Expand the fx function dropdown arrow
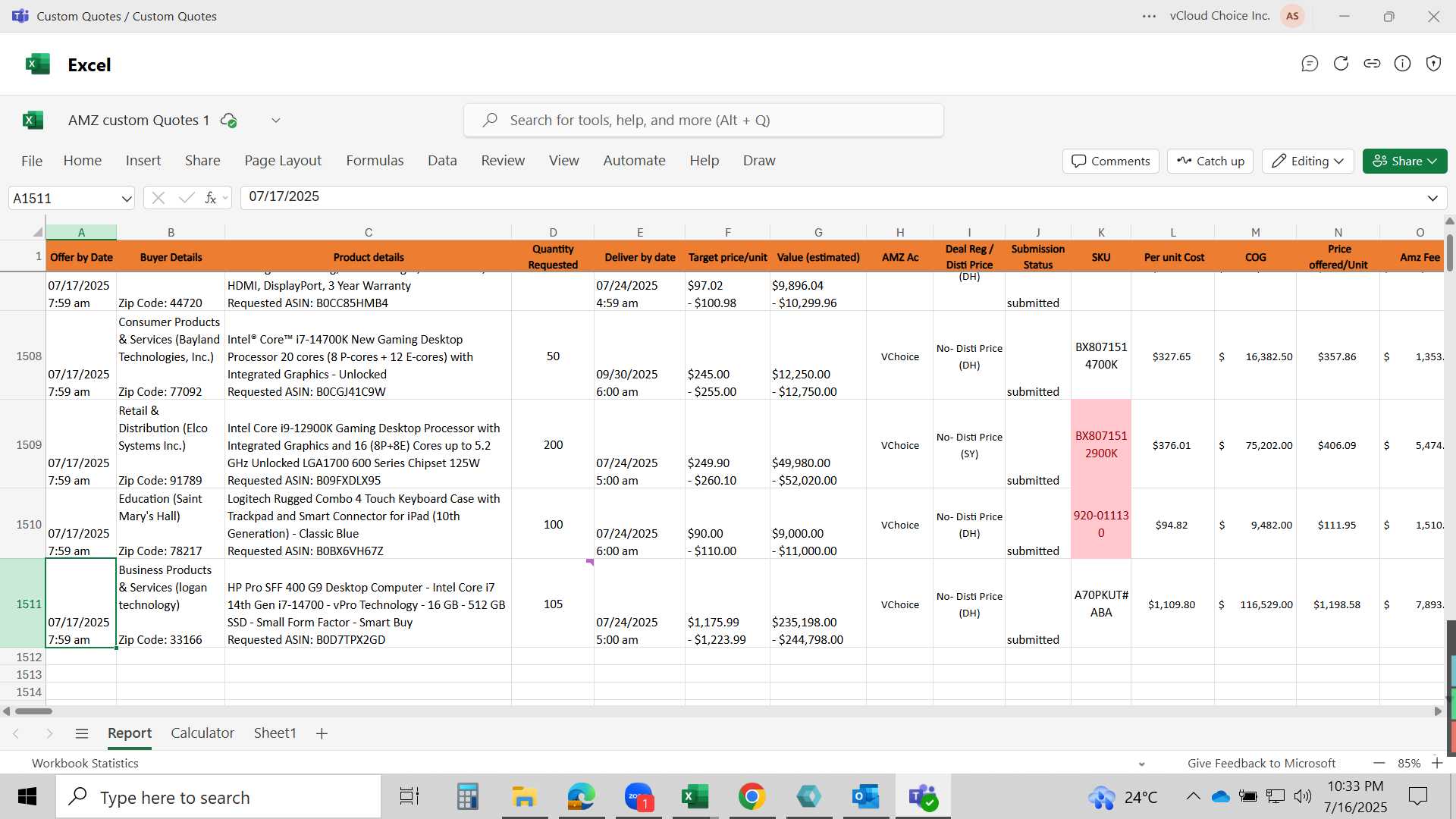1456x819 pixels. coord(225,199)
